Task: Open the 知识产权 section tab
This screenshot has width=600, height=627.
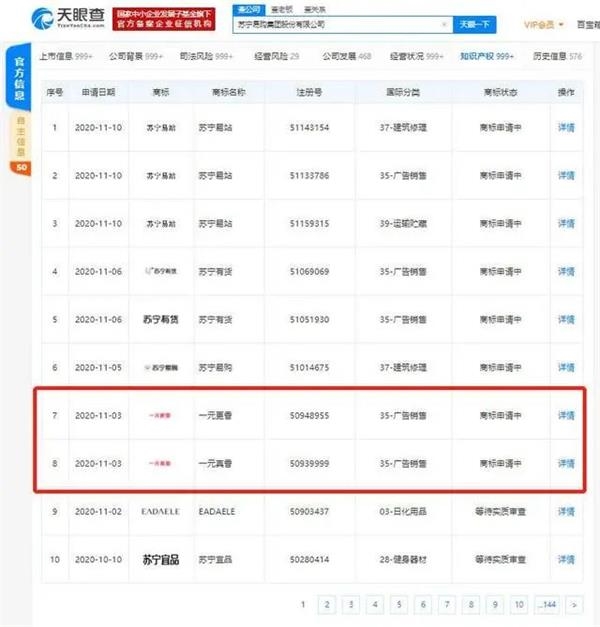Action: pos(487,56)
